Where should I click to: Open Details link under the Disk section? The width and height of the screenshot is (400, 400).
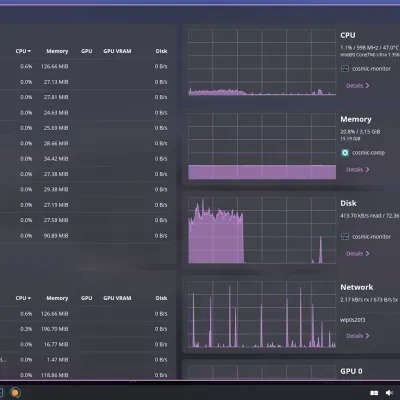[357, 254]
